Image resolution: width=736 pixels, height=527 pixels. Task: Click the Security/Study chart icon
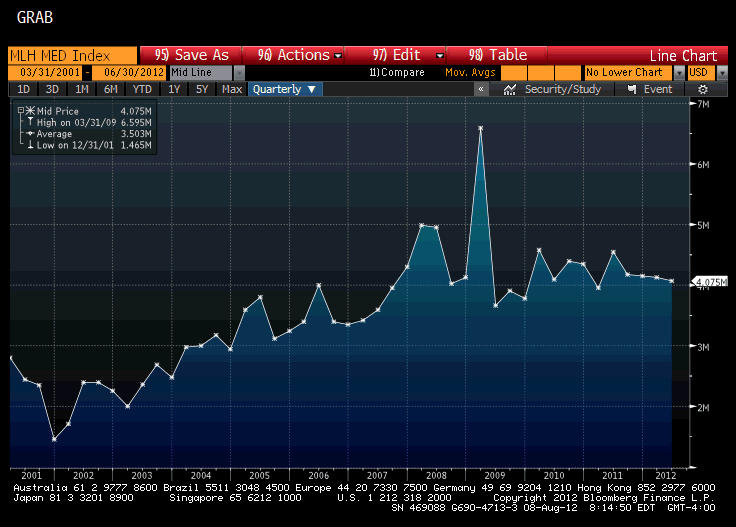click(510, 89)
